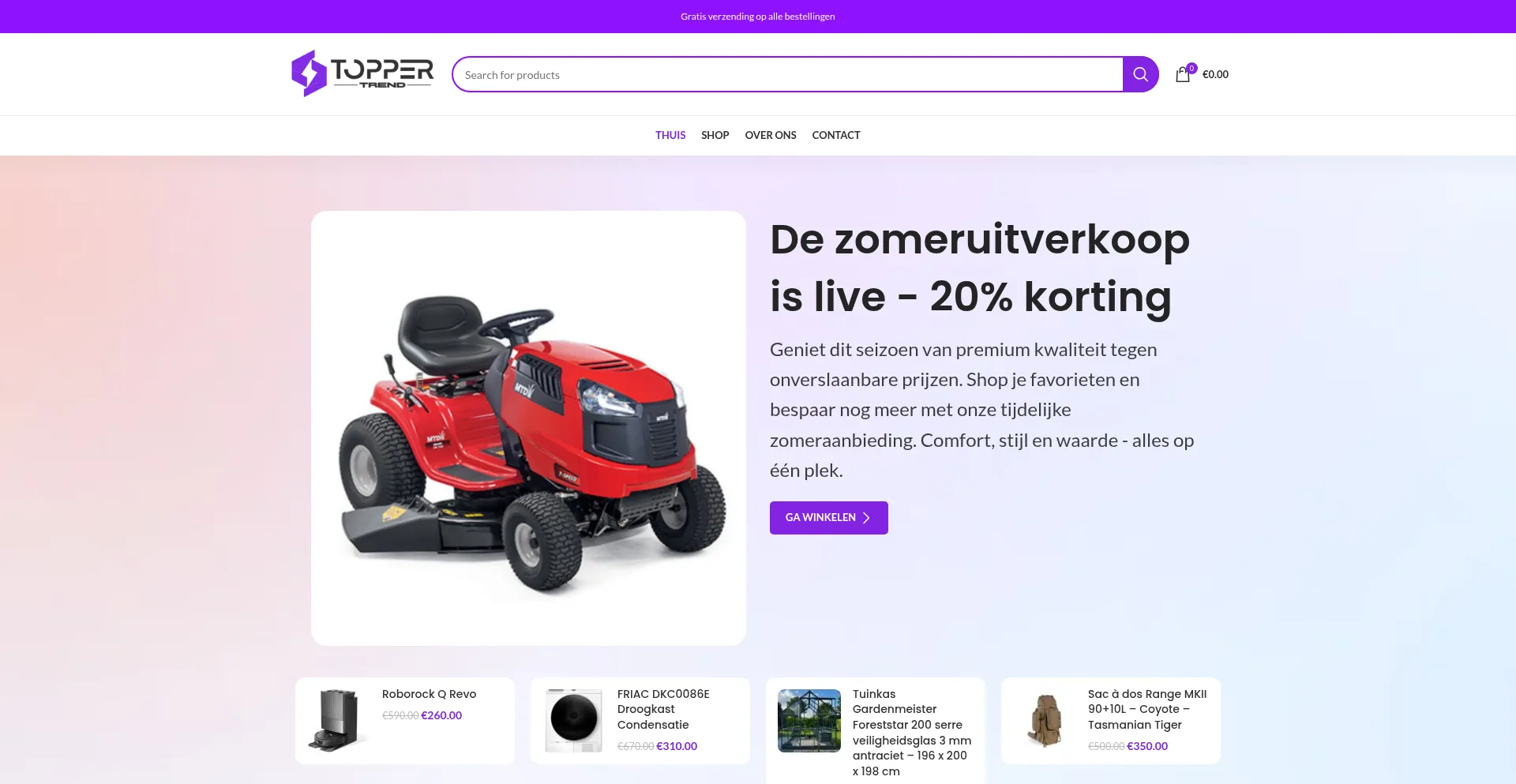Click the arrow on Ga Winkelen button
The image size is (1516, 784).
point(866,518)
